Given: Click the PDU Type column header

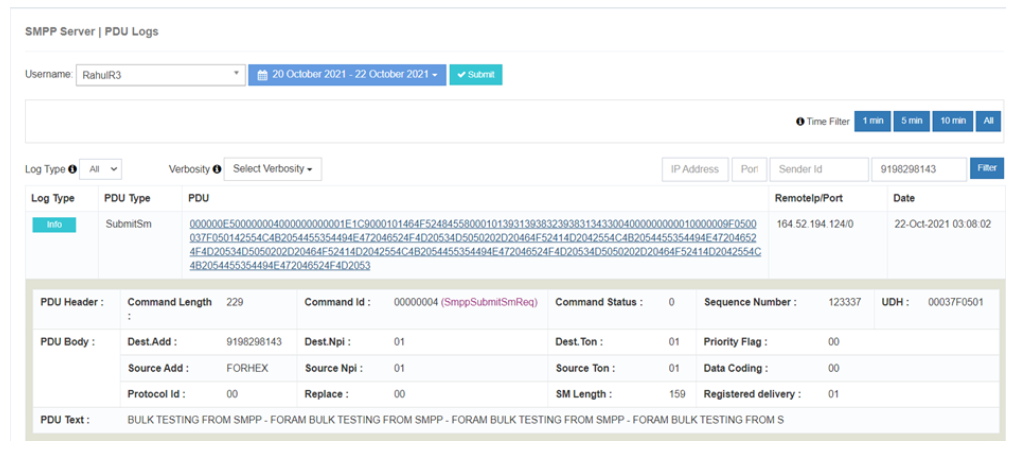Looking at the screenshot, I should coord(127,198).
